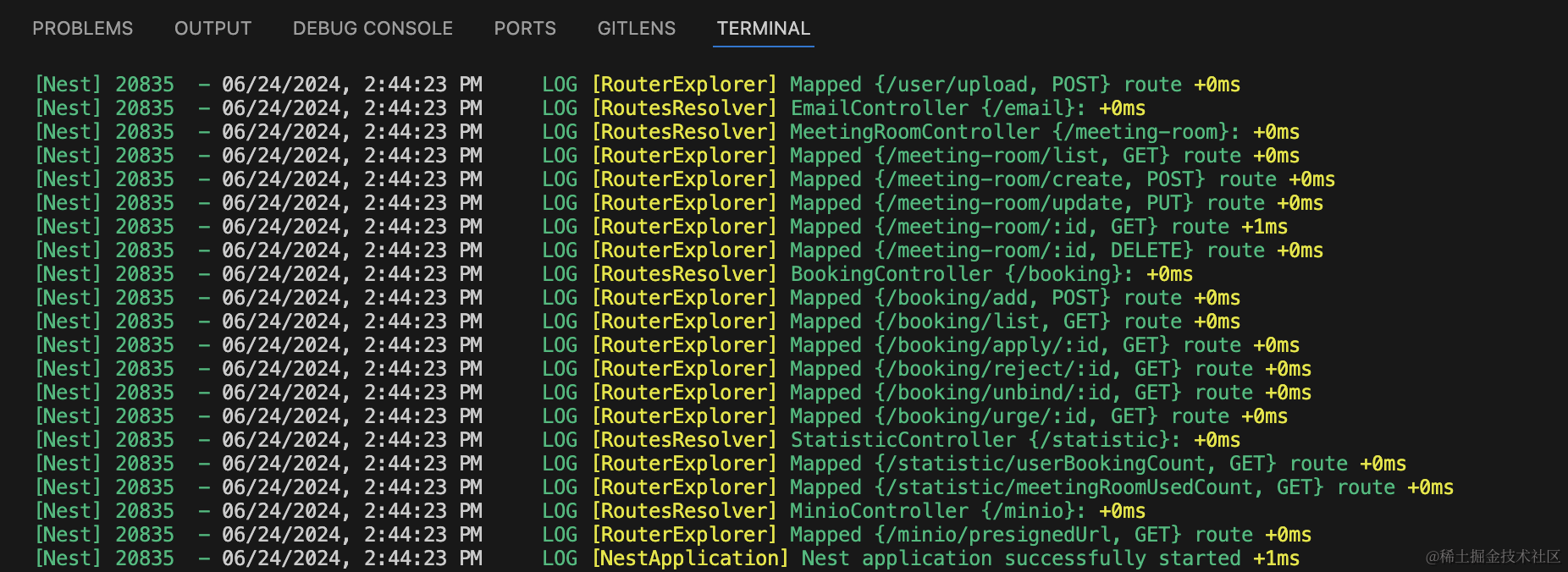Show the PORTS tab
Viewport: 1568px width, 572px height.
(x=525, y=29)
